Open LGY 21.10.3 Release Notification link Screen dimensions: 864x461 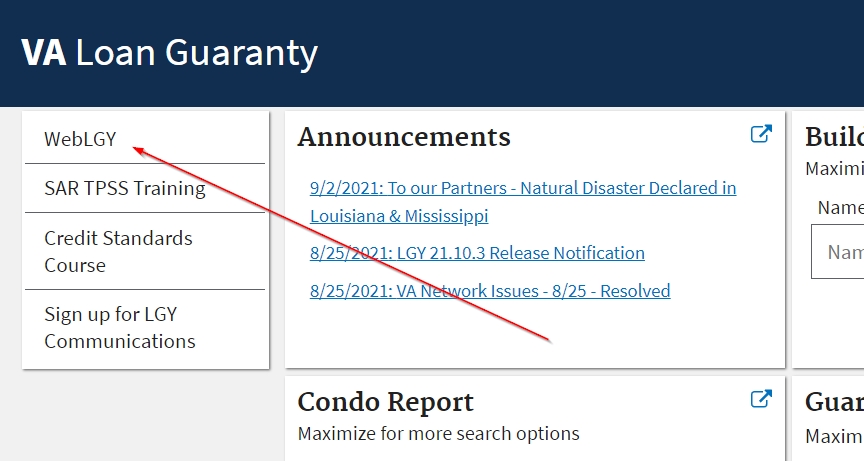click(x=477, y=253)
